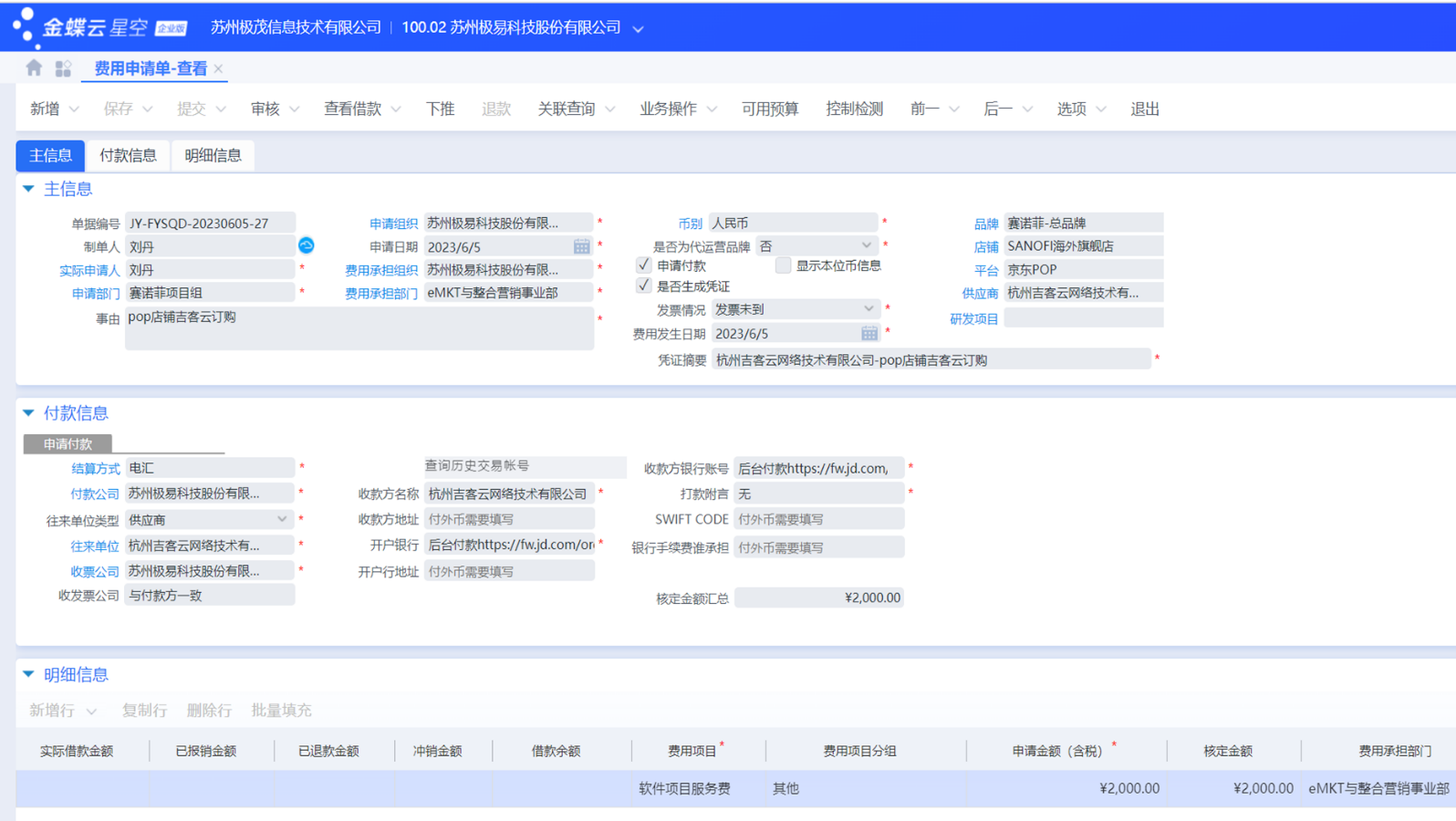Viewport: 1456px width, 821px height.
Task: Open the 查看借款 menu
Action: click(x=362, y=109)
